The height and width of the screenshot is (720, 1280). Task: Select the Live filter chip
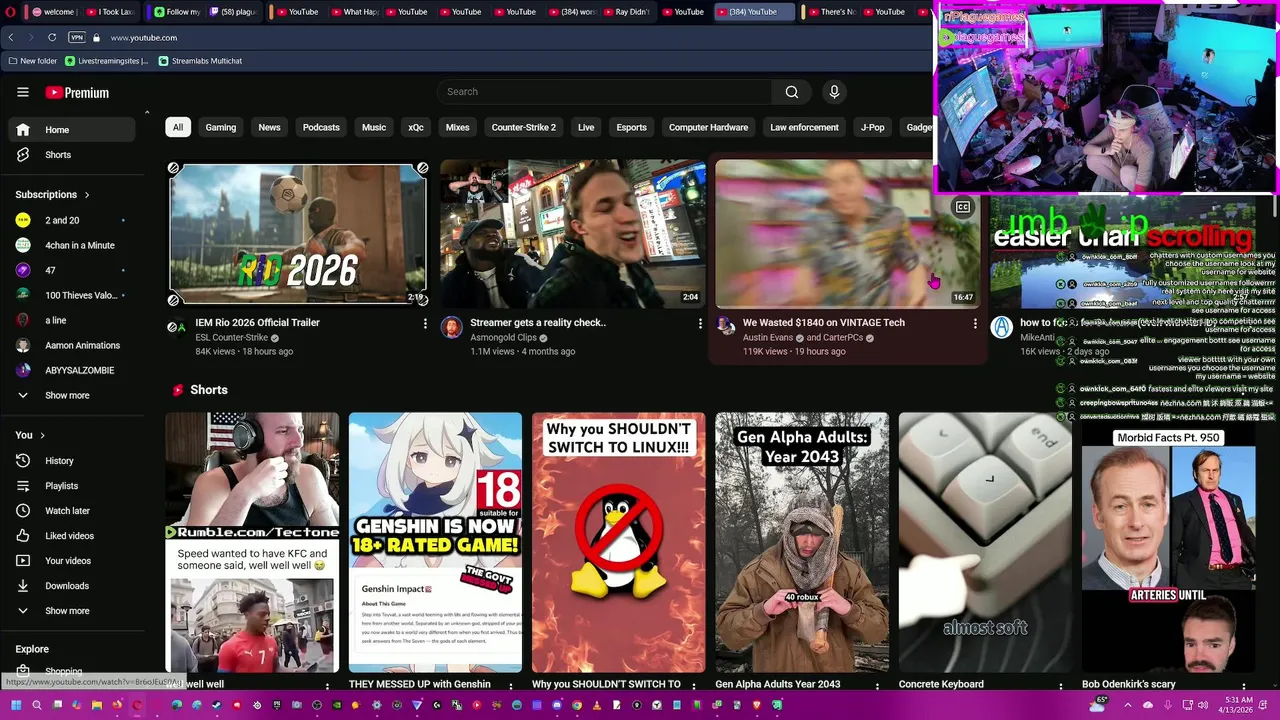click(x=586, y=127)
